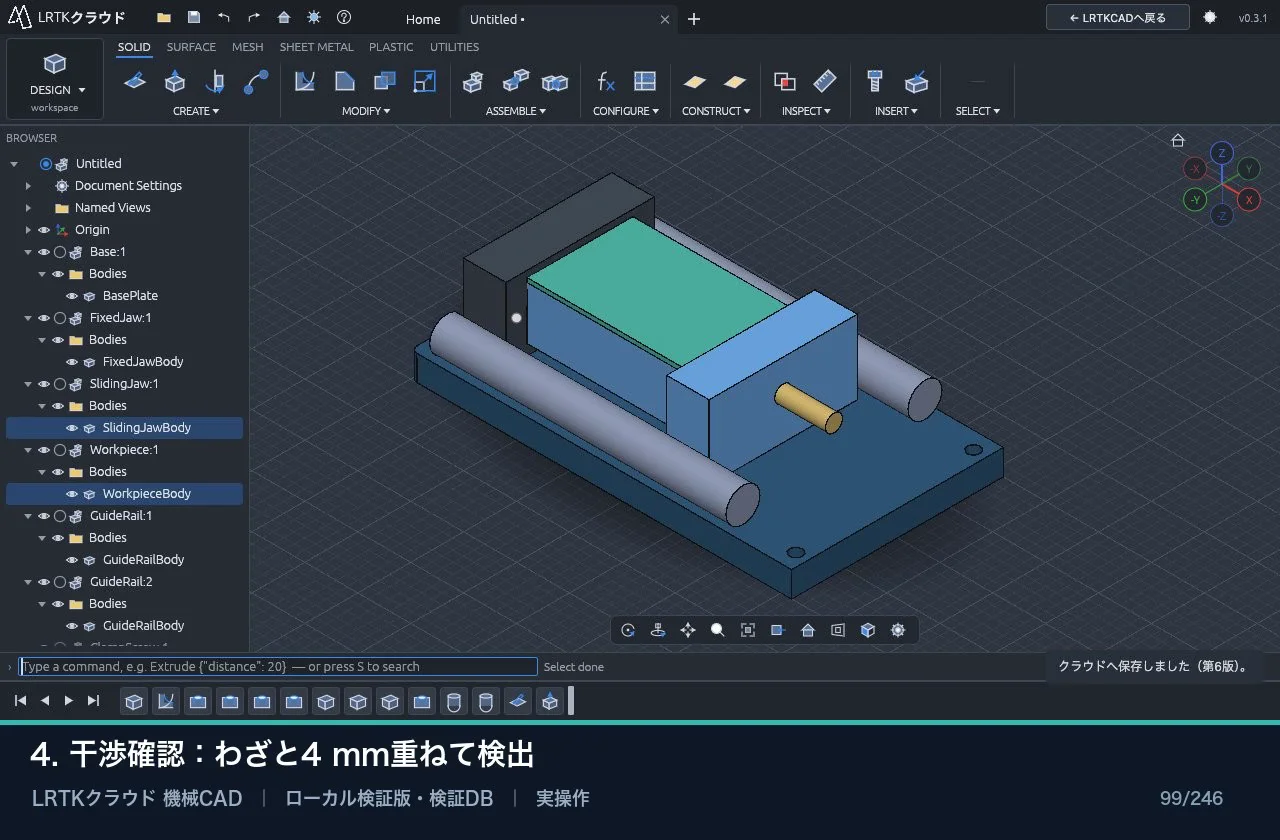Hide the WorkpieceBody using eye icon
The image size is (1280, 840).
click(72, 494)
